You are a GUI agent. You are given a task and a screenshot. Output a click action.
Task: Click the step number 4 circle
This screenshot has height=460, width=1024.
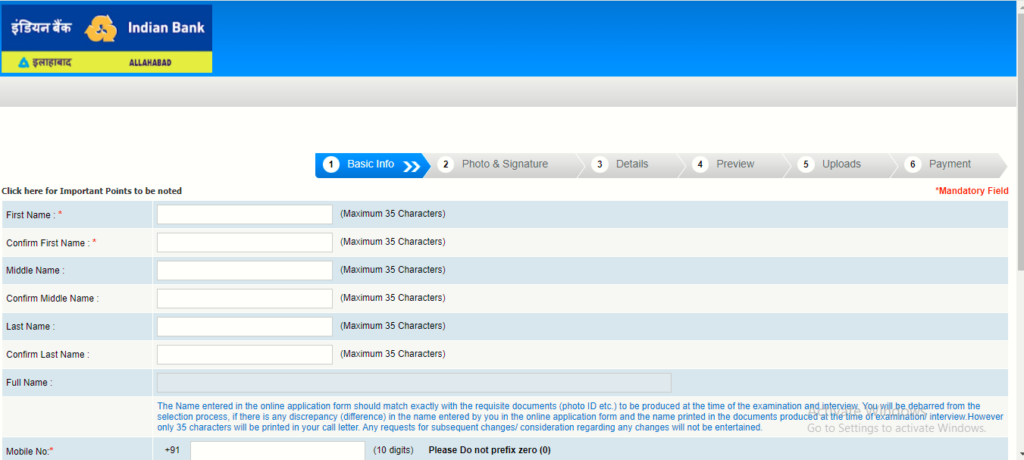[x=700, y=165]
